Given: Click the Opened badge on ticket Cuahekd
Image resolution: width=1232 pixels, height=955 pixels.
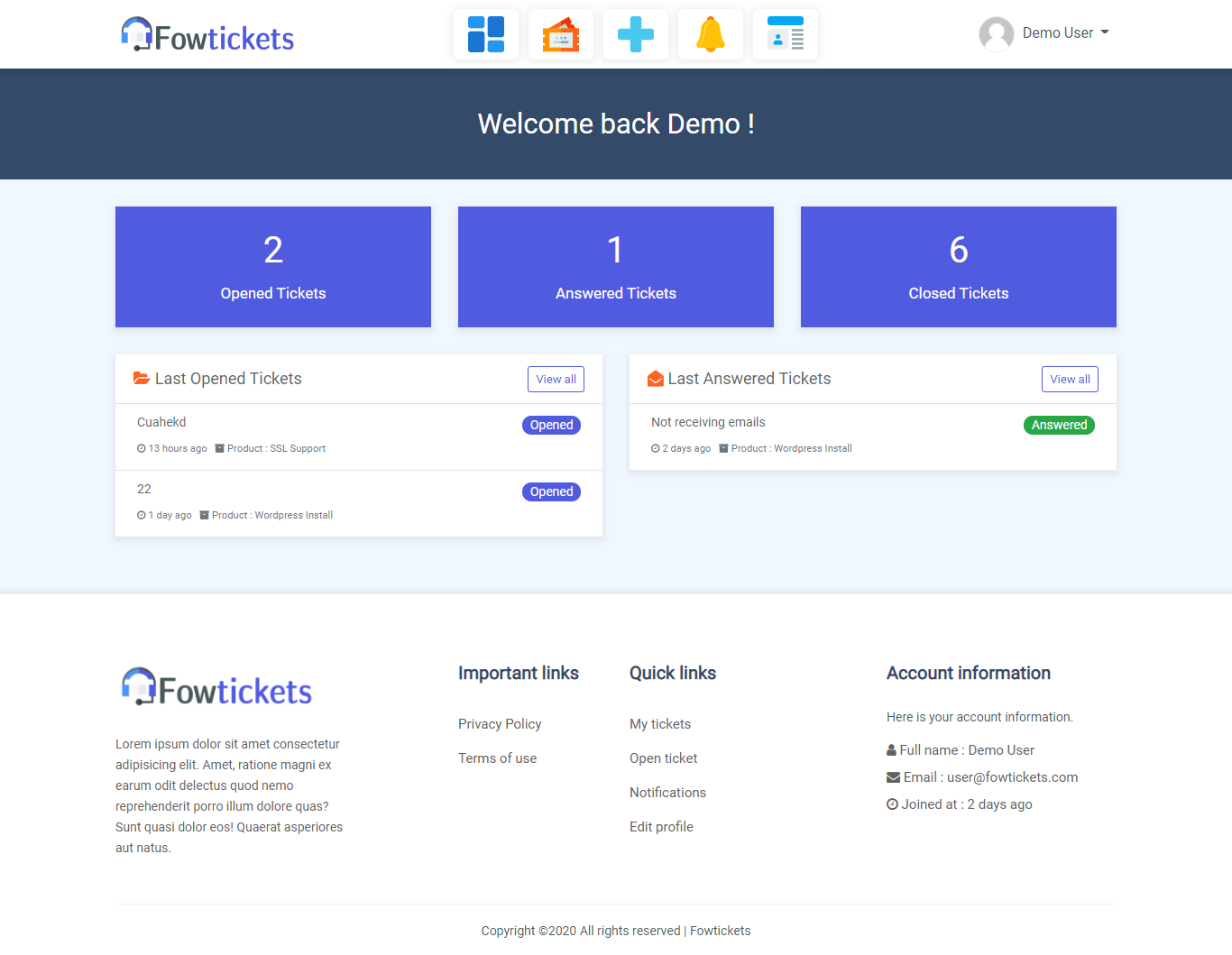Looking at the screenshot, I should [x=551, y=425].
